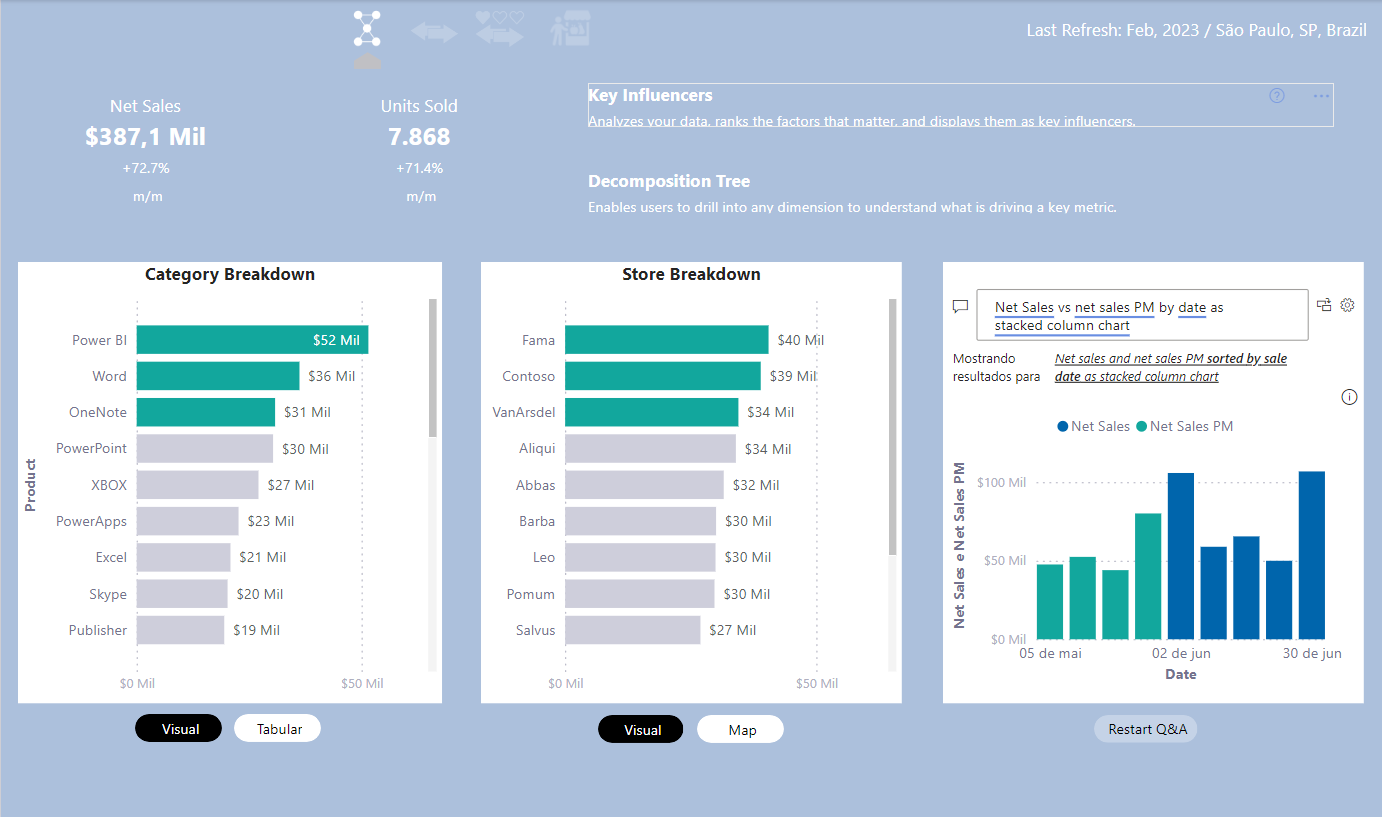Click the suggested query restatement link
Screen dimensions: 1382x817
1170,367
